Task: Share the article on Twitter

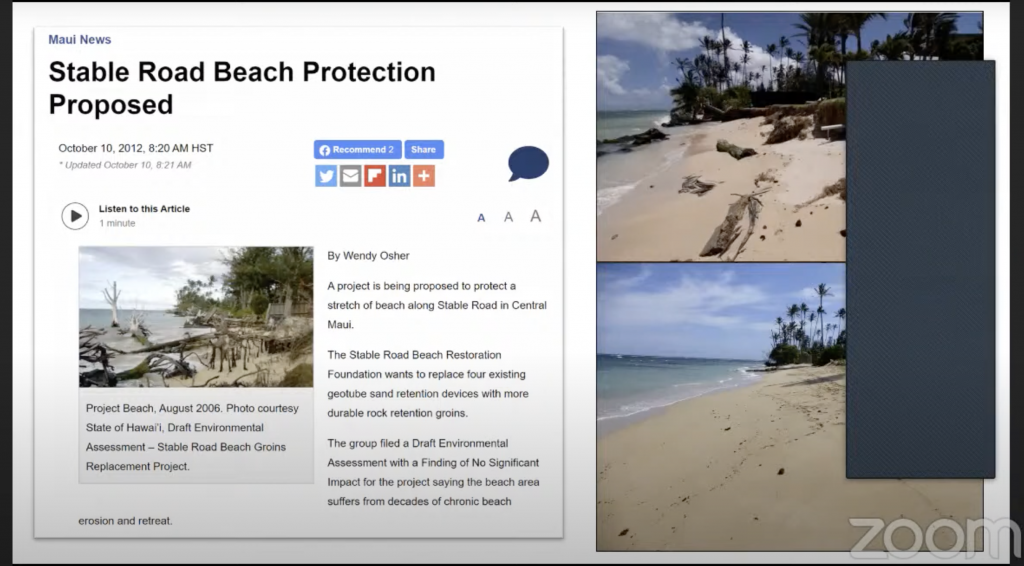Action: click(326, 176)
